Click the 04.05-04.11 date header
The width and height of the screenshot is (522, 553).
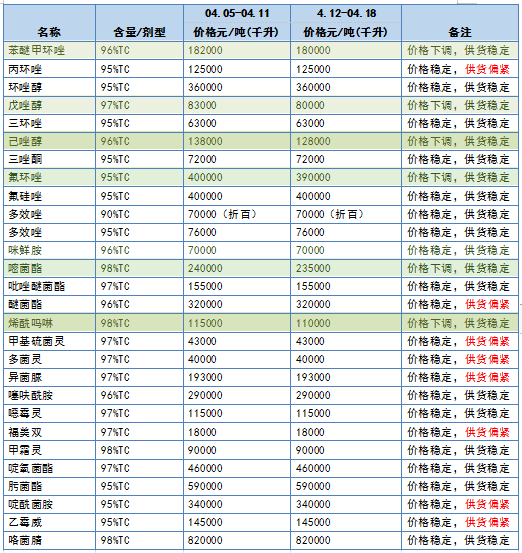(237, 14)
